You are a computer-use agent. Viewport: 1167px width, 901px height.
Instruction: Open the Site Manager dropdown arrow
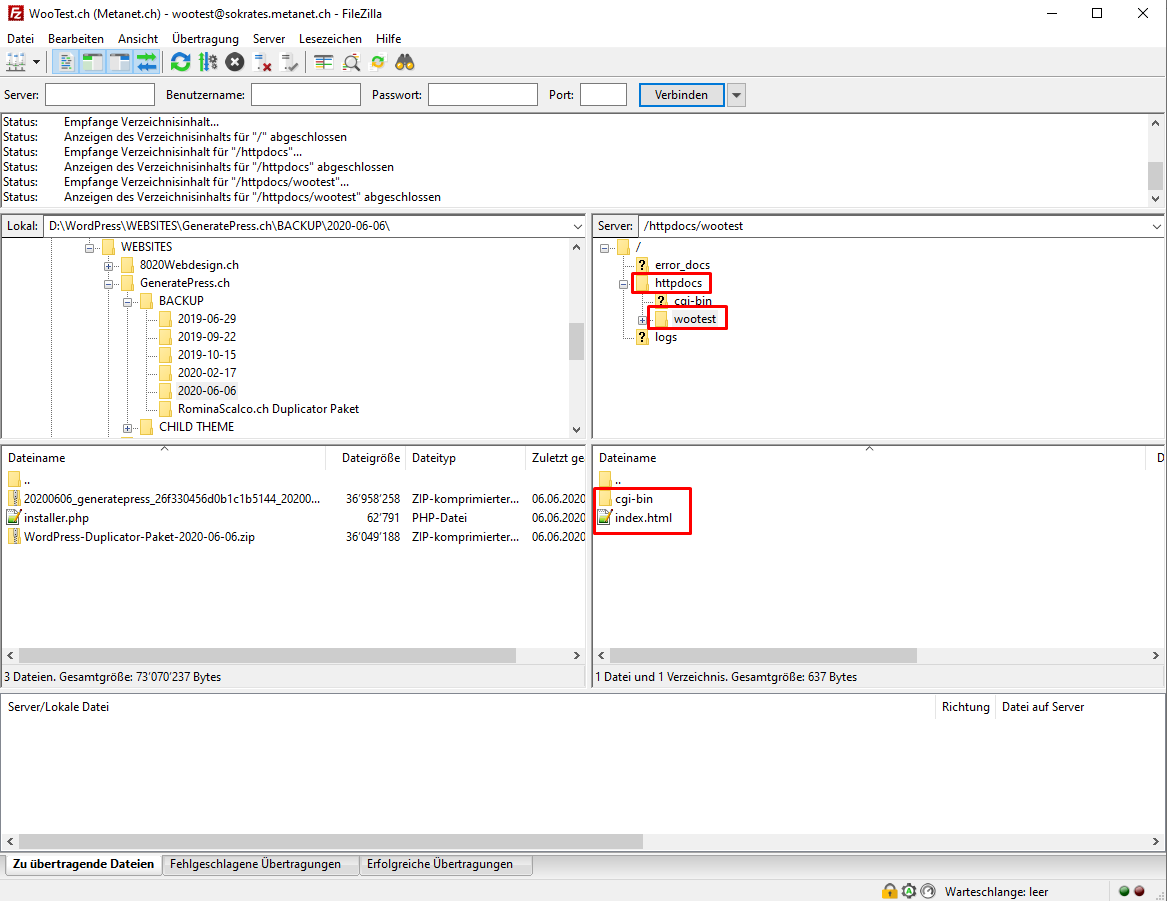coord(36,62)
